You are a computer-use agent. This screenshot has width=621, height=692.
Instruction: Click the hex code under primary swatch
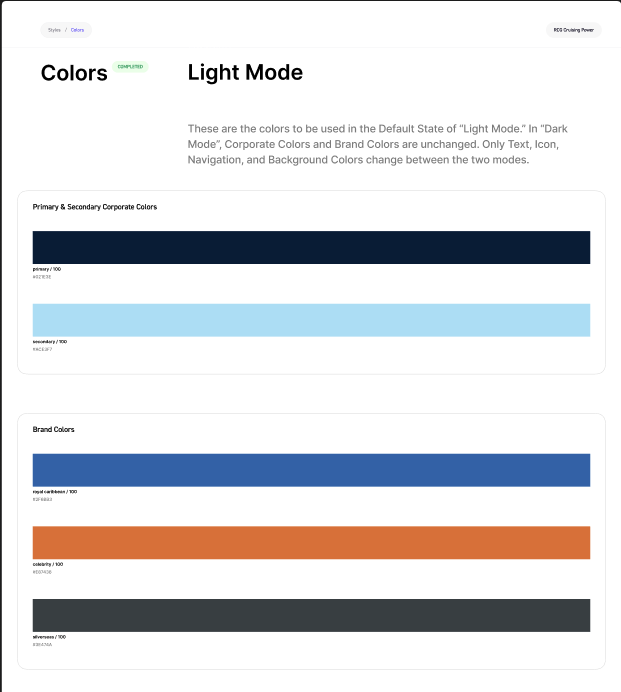tap(42, 277)
